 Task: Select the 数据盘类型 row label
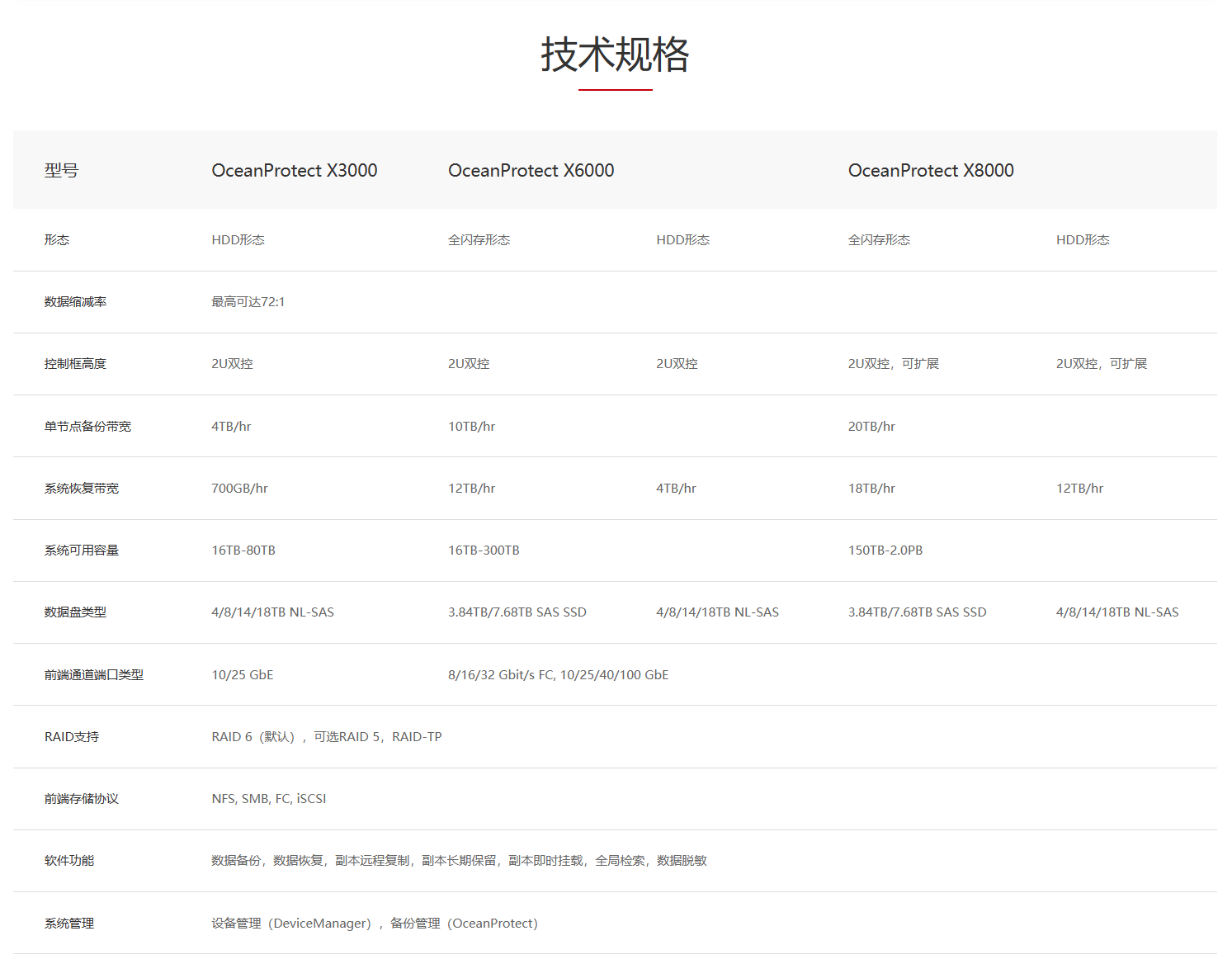click(75, 612)
